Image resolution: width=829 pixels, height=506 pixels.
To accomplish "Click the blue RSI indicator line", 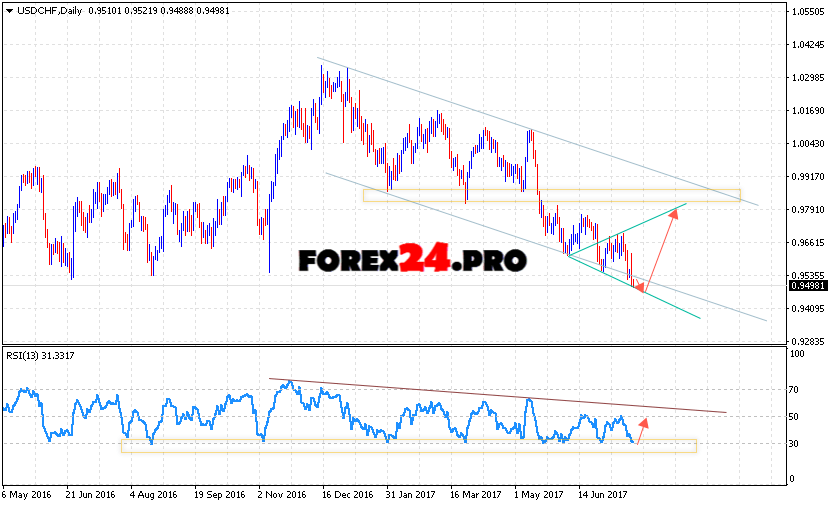I will tap(230, 405).
